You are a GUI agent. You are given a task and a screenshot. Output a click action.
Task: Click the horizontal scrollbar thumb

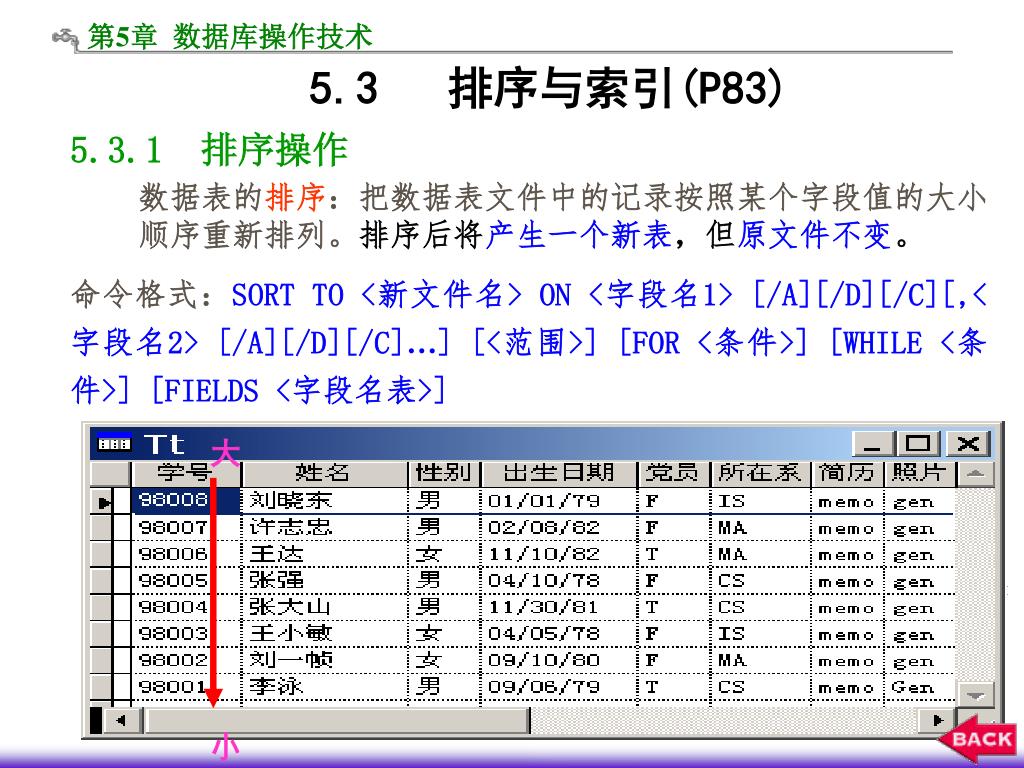click(338, 720)
